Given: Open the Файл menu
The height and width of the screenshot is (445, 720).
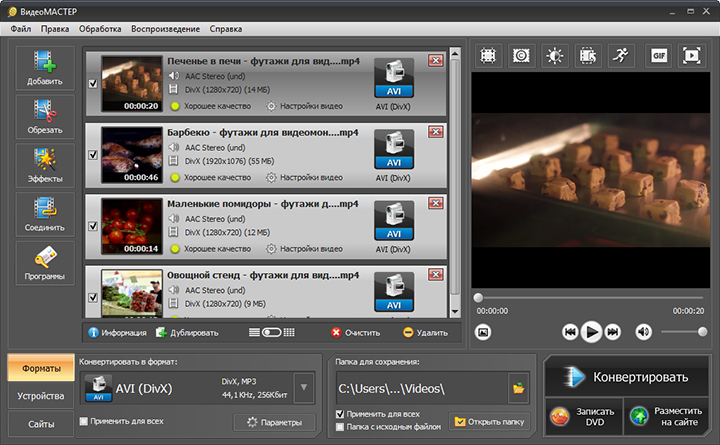Looking at the screenshot, I should click(x=21, y=29).
